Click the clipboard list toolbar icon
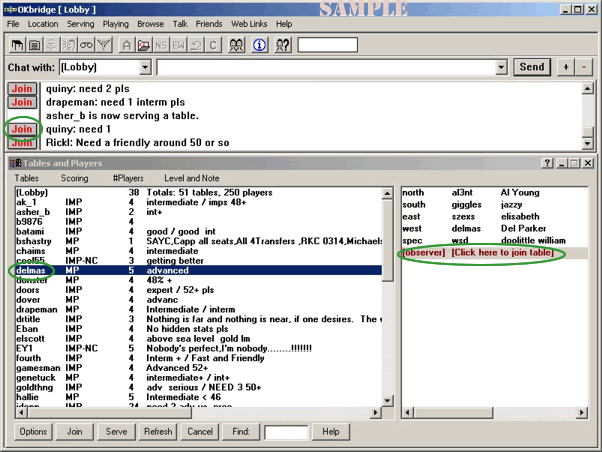Screen dimensions: 602x452 coord(35,45)
